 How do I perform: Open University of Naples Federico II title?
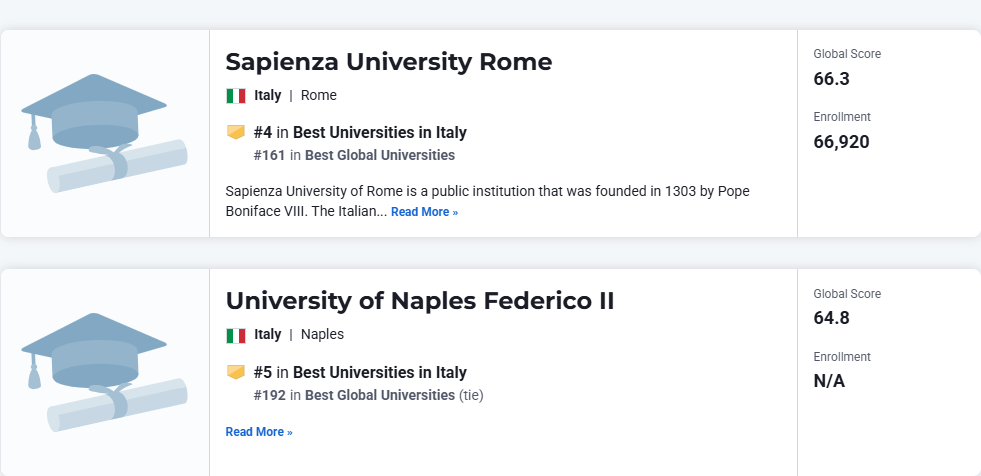pos(420,301)
